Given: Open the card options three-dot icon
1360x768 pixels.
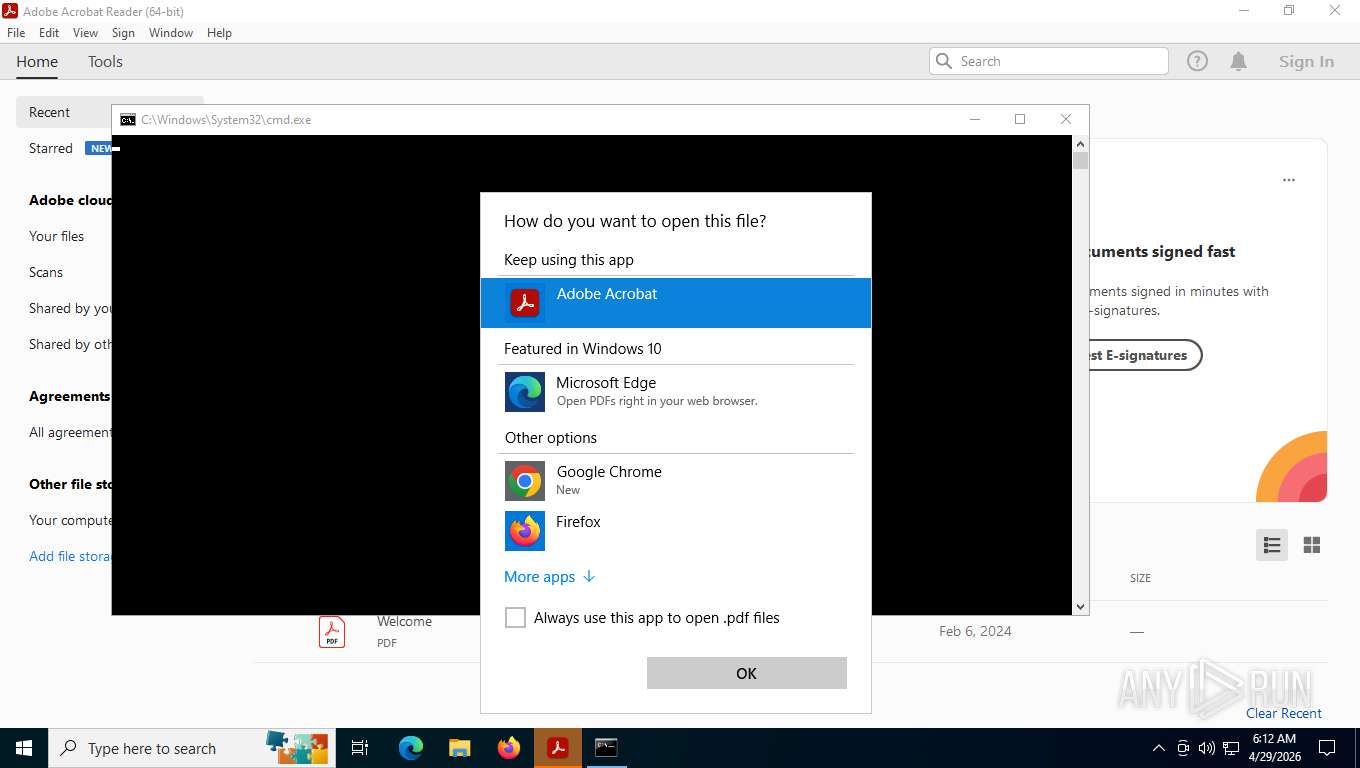Looking at the screenshot, I should (x=1289, y=180).
